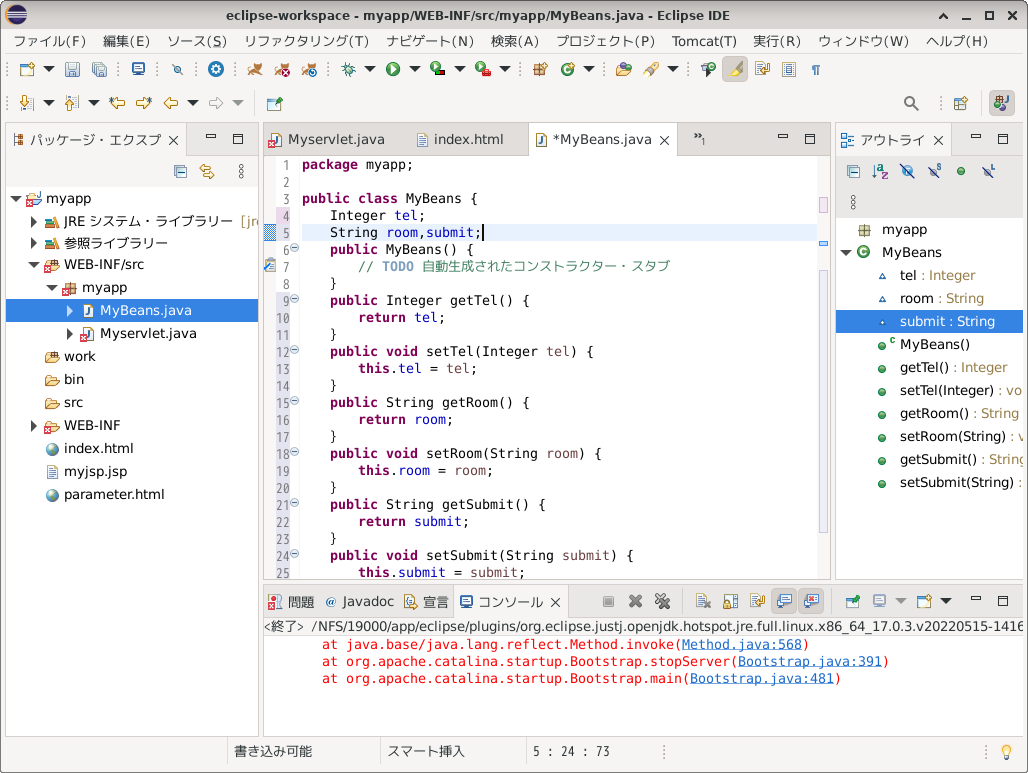The width and height of the screenshot is (1028, 773).
Task: Select myjsp.jsp in Package Explorer
Action: point(96,471)
